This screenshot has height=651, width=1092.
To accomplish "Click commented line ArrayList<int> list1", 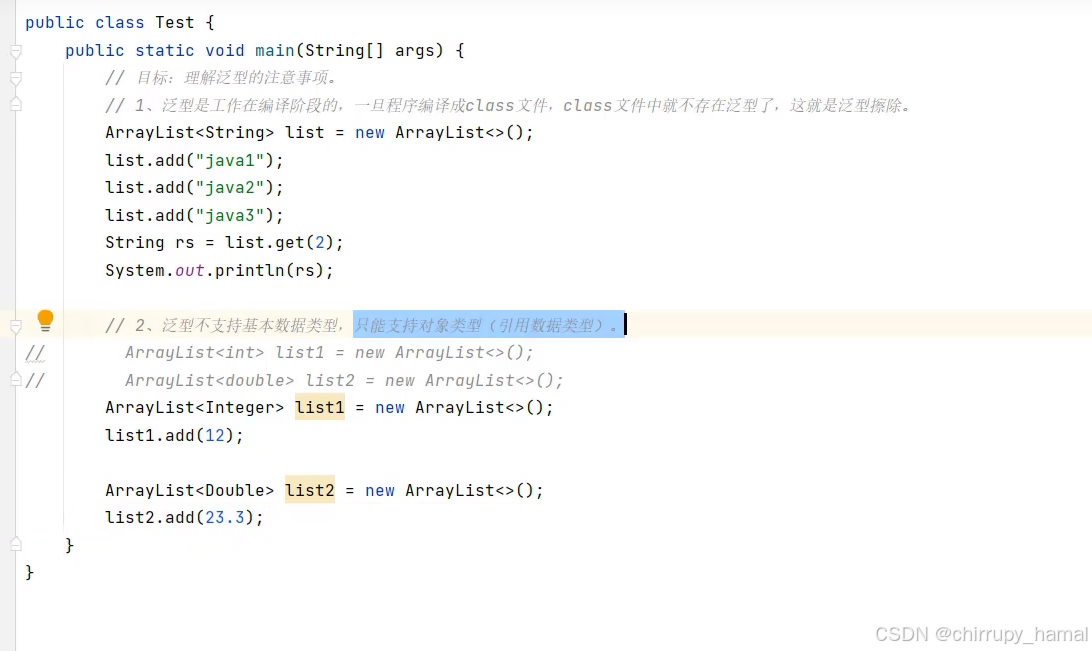I will tap(329, 352).
